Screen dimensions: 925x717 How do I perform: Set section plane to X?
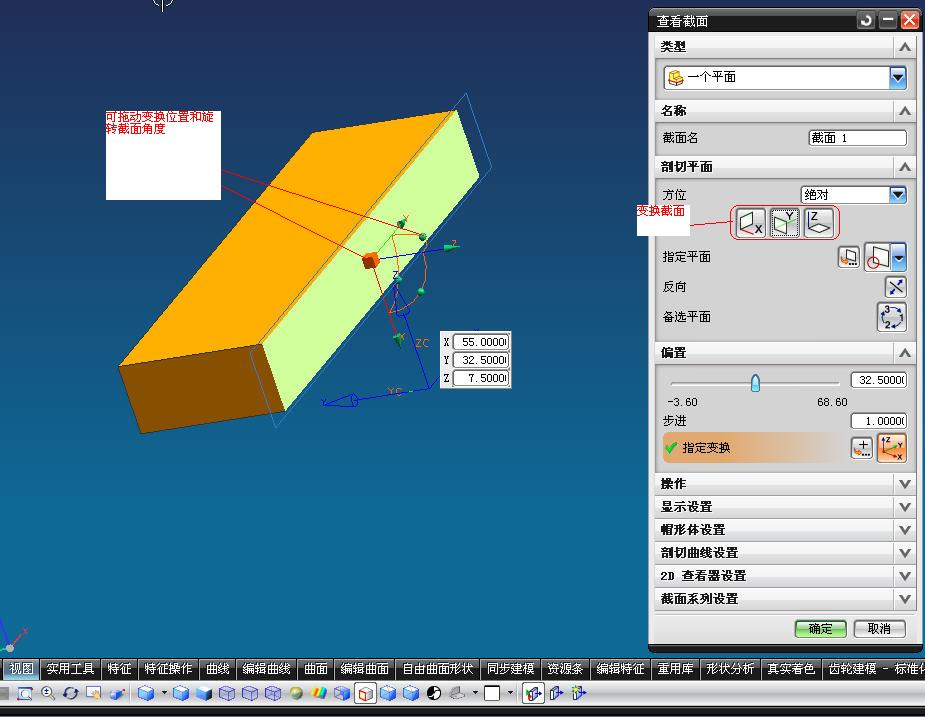750,223
